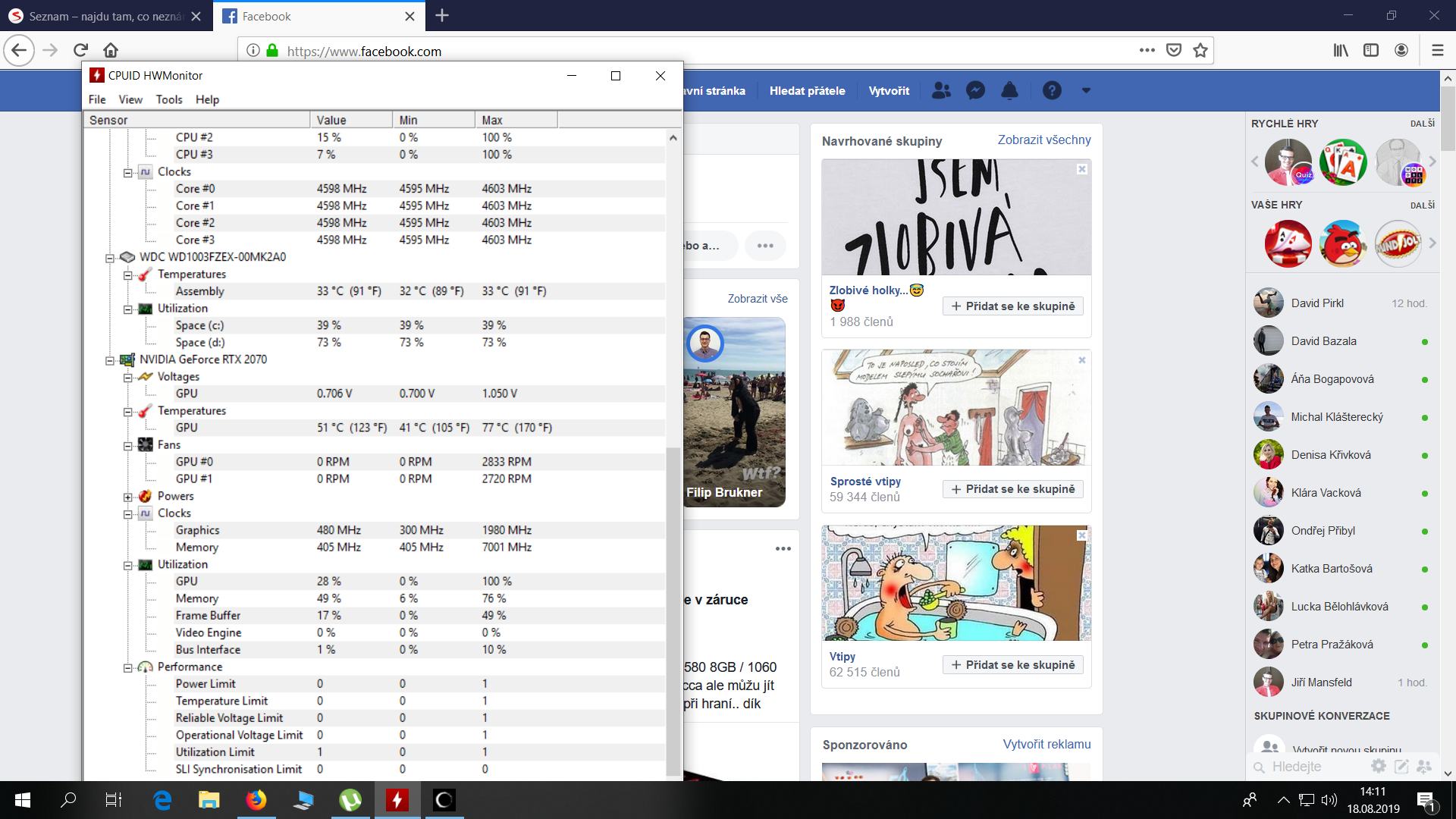Join the Sprosté vtipy group
This screenshot has width=1456, height=819.
pos(1012,489)
